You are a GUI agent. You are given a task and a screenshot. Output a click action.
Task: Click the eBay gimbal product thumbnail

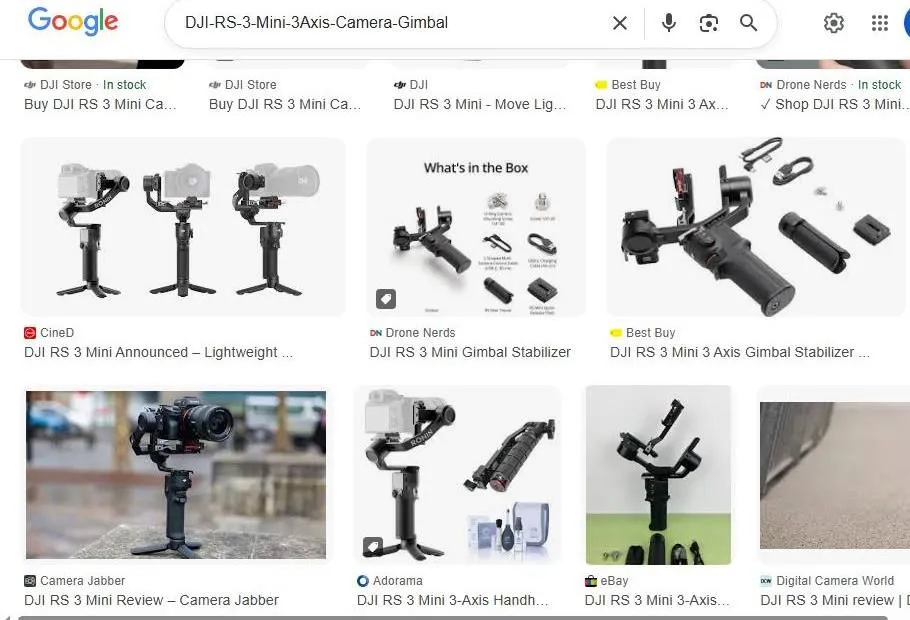point(658,475)
